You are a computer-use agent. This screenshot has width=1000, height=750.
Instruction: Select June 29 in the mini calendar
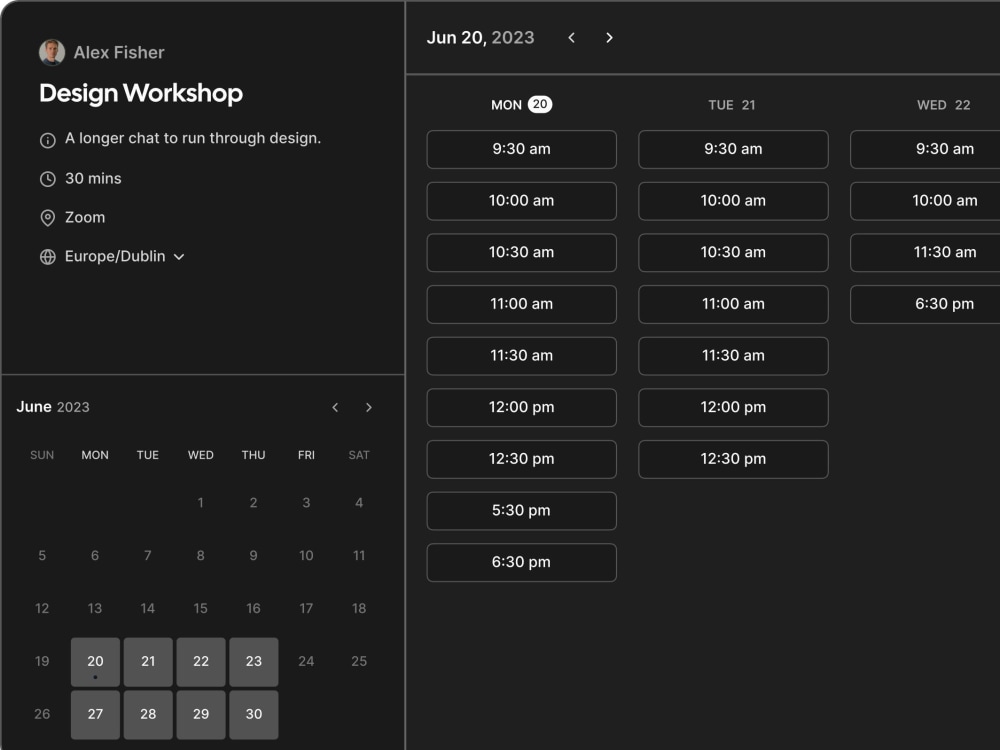pos(201,715)
